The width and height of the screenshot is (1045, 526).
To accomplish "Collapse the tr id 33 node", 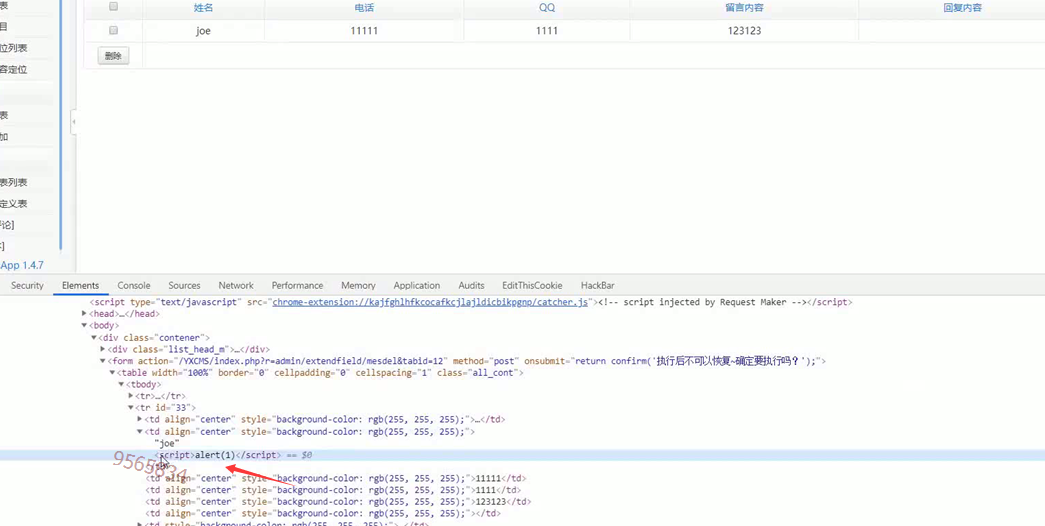I will coord(131,407).
